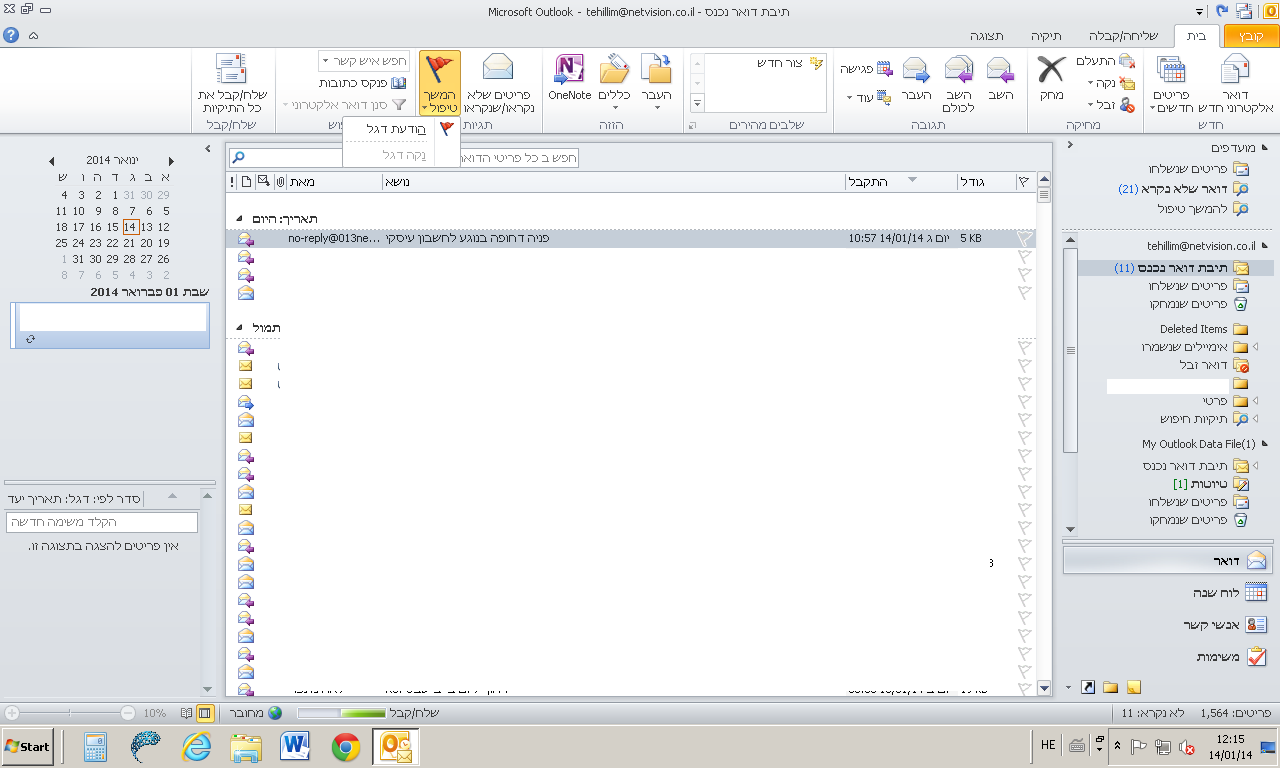Switch to Normal view in the status bar
1280x768 pixels.
(x=205, y=713)
